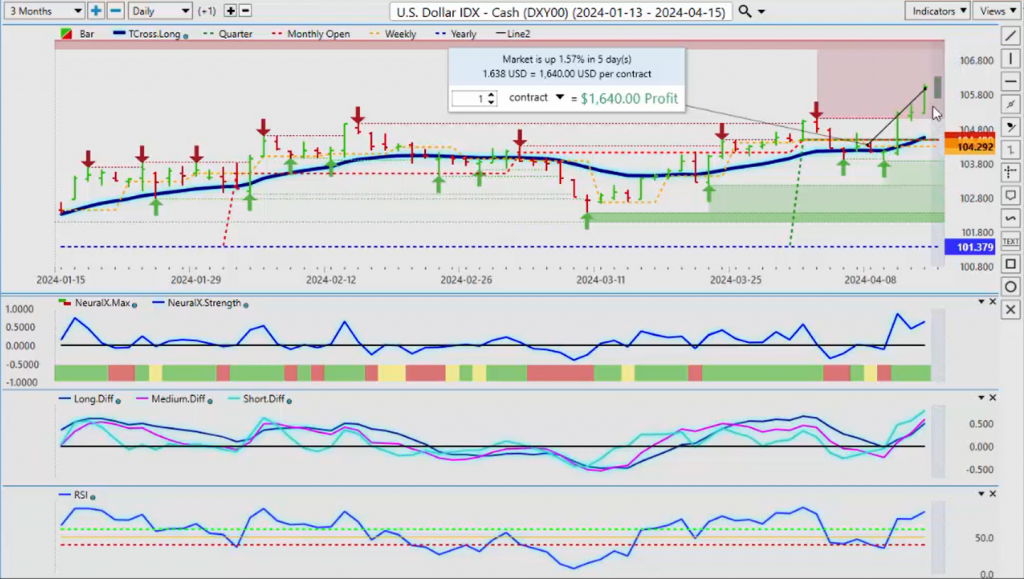
Task: Select the TEXT annotation tool
Action: (x=1010, y=242)
